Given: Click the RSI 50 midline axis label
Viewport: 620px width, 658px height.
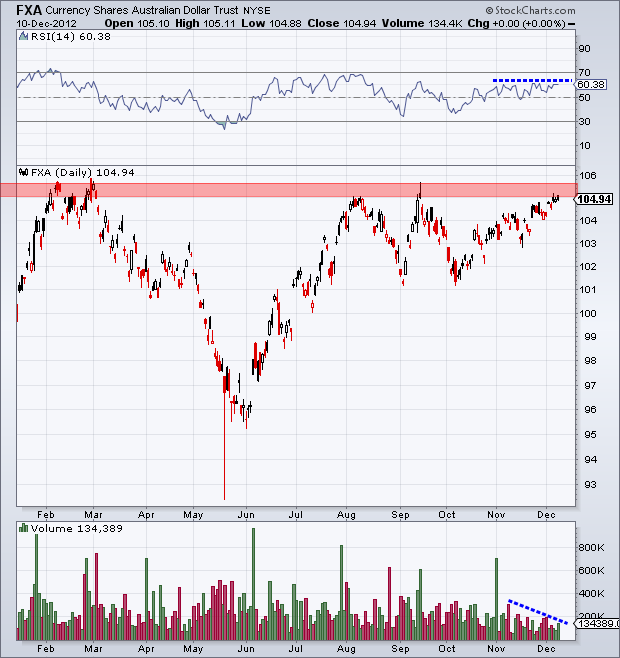Looking at the screenshot, I should click(x=584, y=97).
